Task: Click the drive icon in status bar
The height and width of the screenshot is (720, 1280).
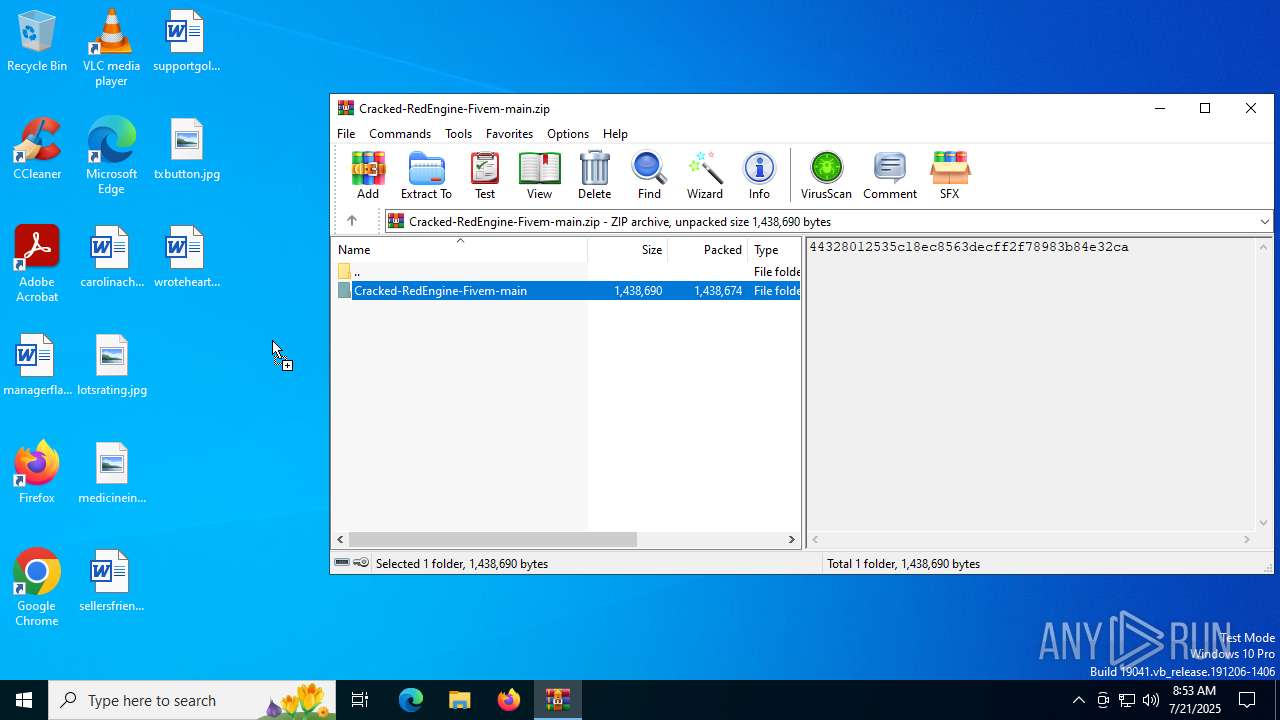Action: click(x=342, y=563)
